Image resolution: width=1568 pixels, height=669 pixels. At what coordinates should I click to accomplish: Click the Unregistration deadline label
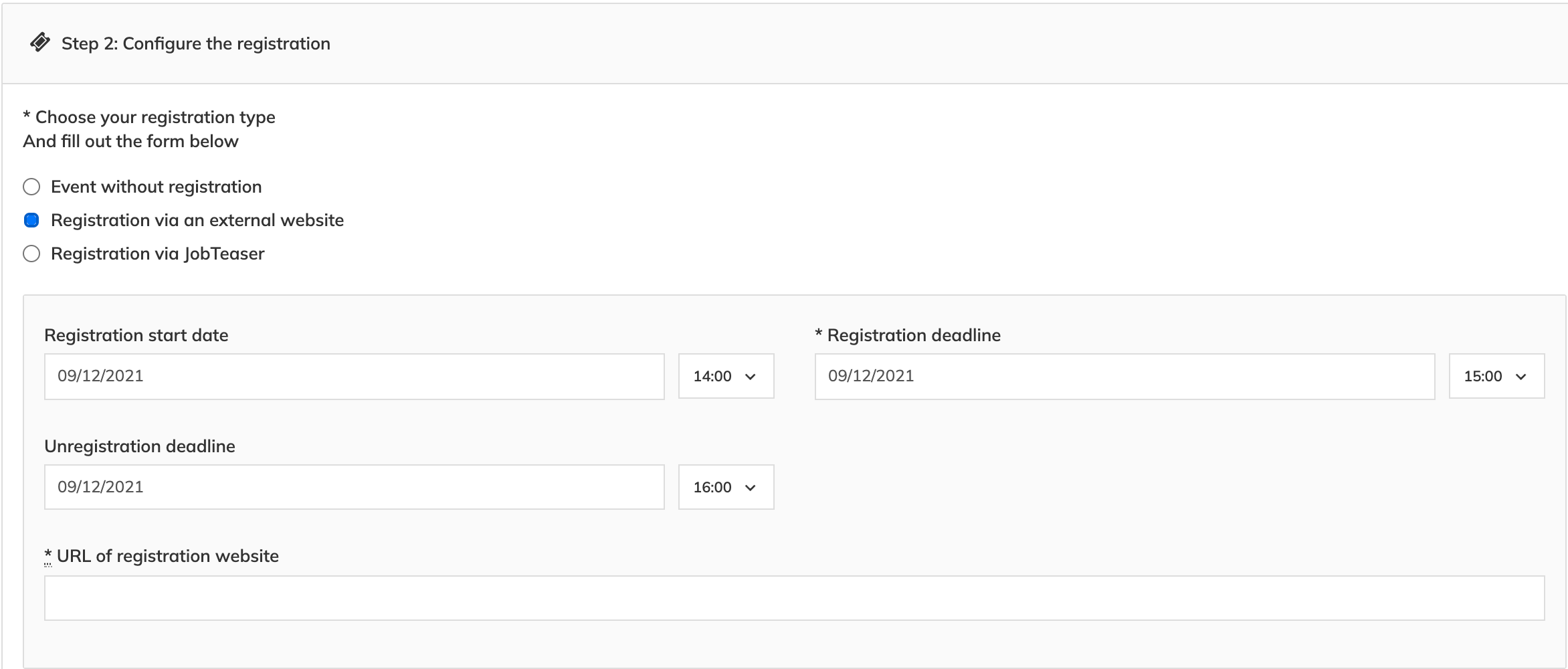139,446
